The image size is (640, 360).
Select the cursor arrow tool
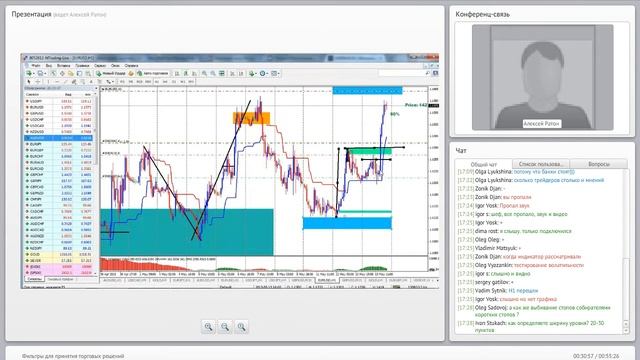[29, 82]
